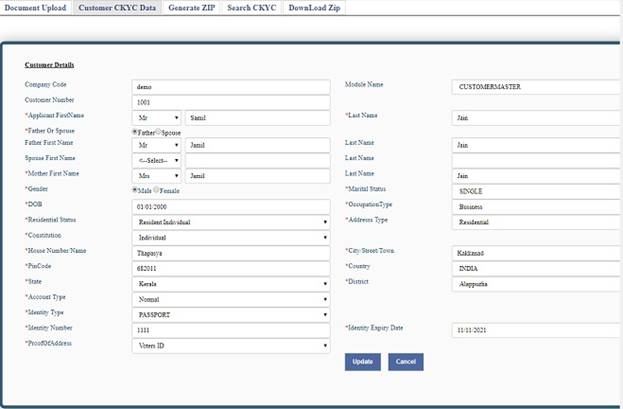Click the Identity Expiry Date field
The image size is (623, 409).
point(535,329)
